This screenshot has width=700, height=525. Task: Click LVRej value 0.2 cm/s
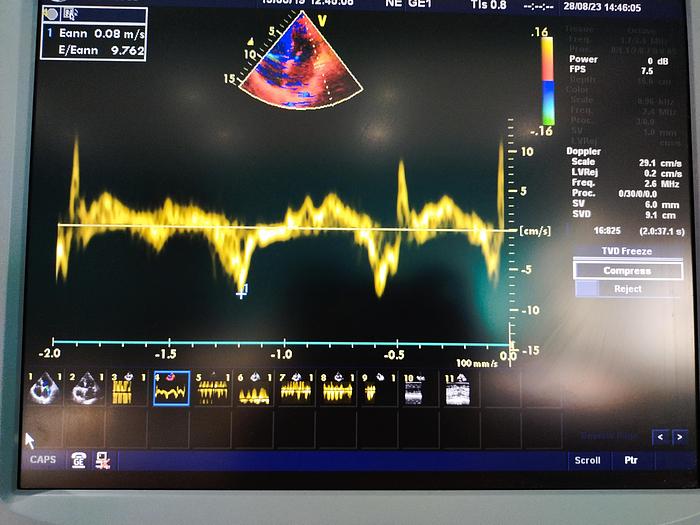pos(662,173)
